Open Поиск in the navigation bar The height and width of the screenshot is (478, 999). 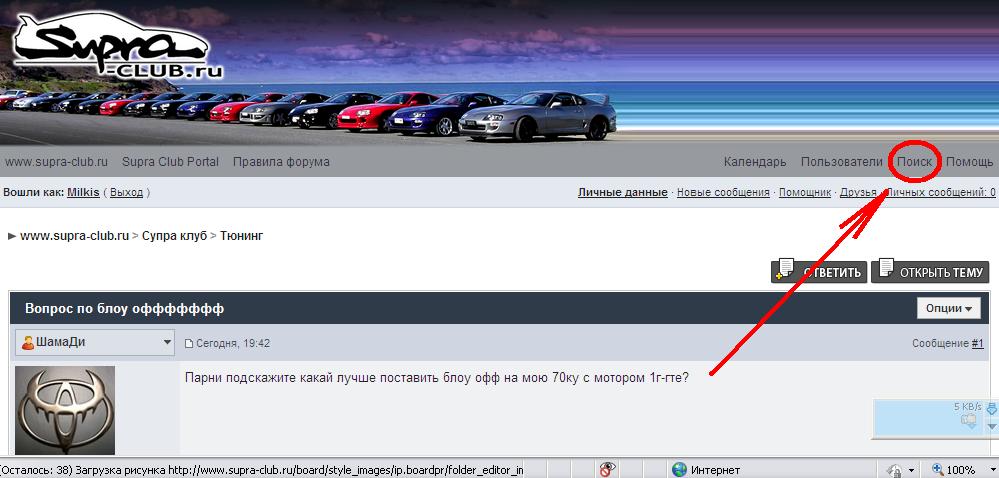pos(914,162)
